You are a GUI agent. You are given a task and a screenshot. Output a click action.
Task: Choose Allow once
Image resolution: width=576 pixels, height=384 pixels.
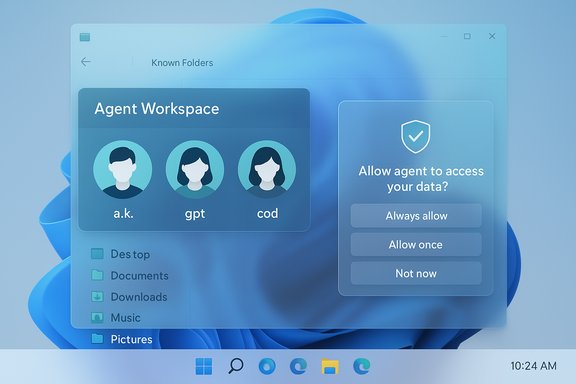click(x=416, y=244)
